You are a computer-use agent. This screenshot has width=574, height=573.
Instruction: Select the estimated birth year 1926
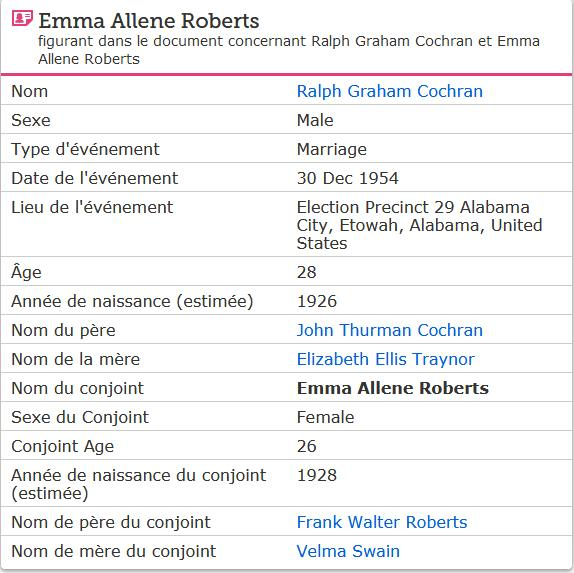[x=317, y=301]
